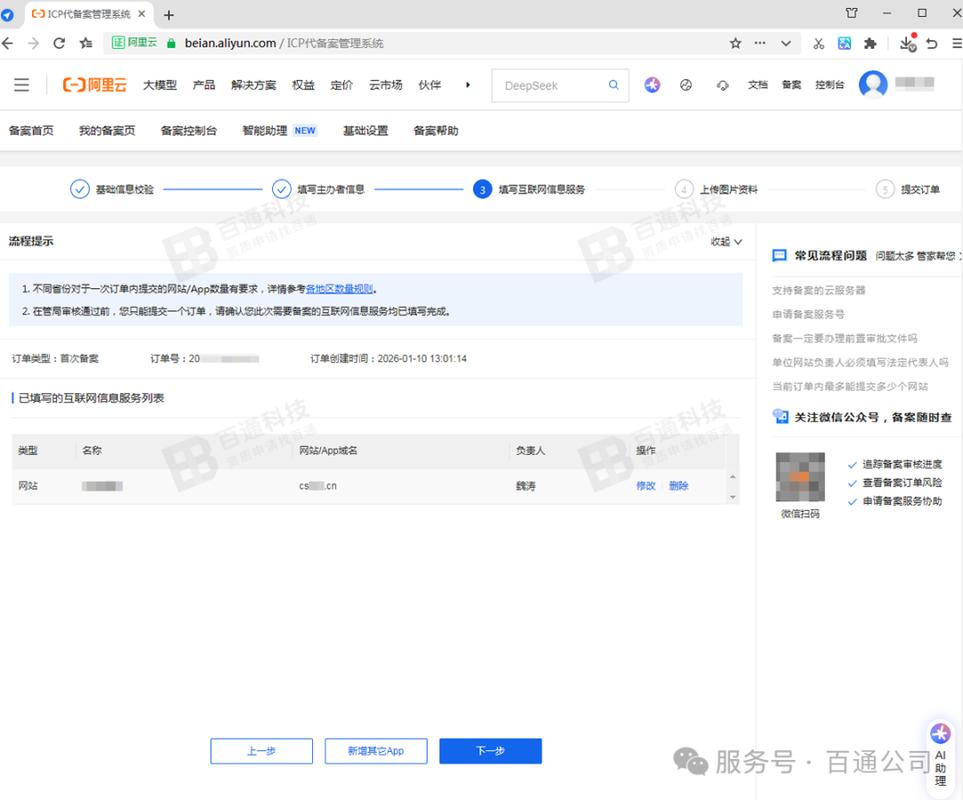Go to 备案首页 tab

tap(31, 130)
